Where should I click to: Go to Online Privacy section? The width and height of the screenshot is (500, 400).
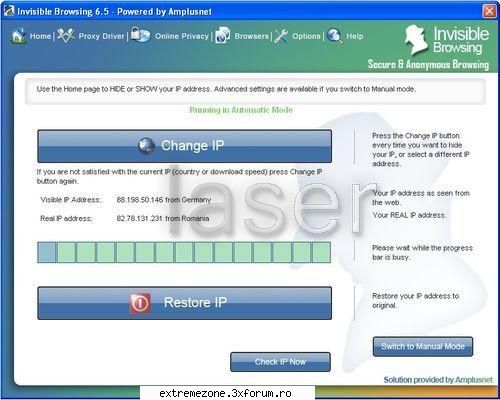182,36
